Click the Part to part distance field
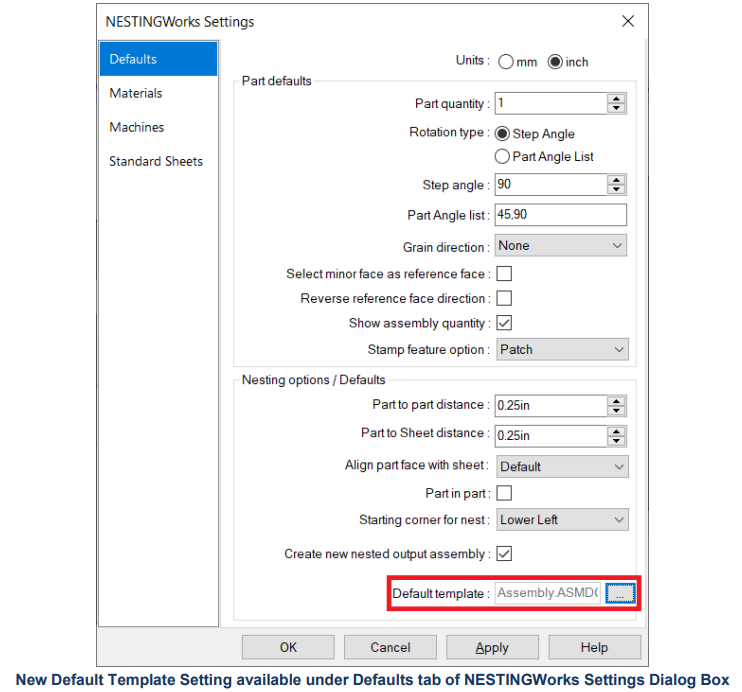 pyautogui.click(x=551, y=406)
